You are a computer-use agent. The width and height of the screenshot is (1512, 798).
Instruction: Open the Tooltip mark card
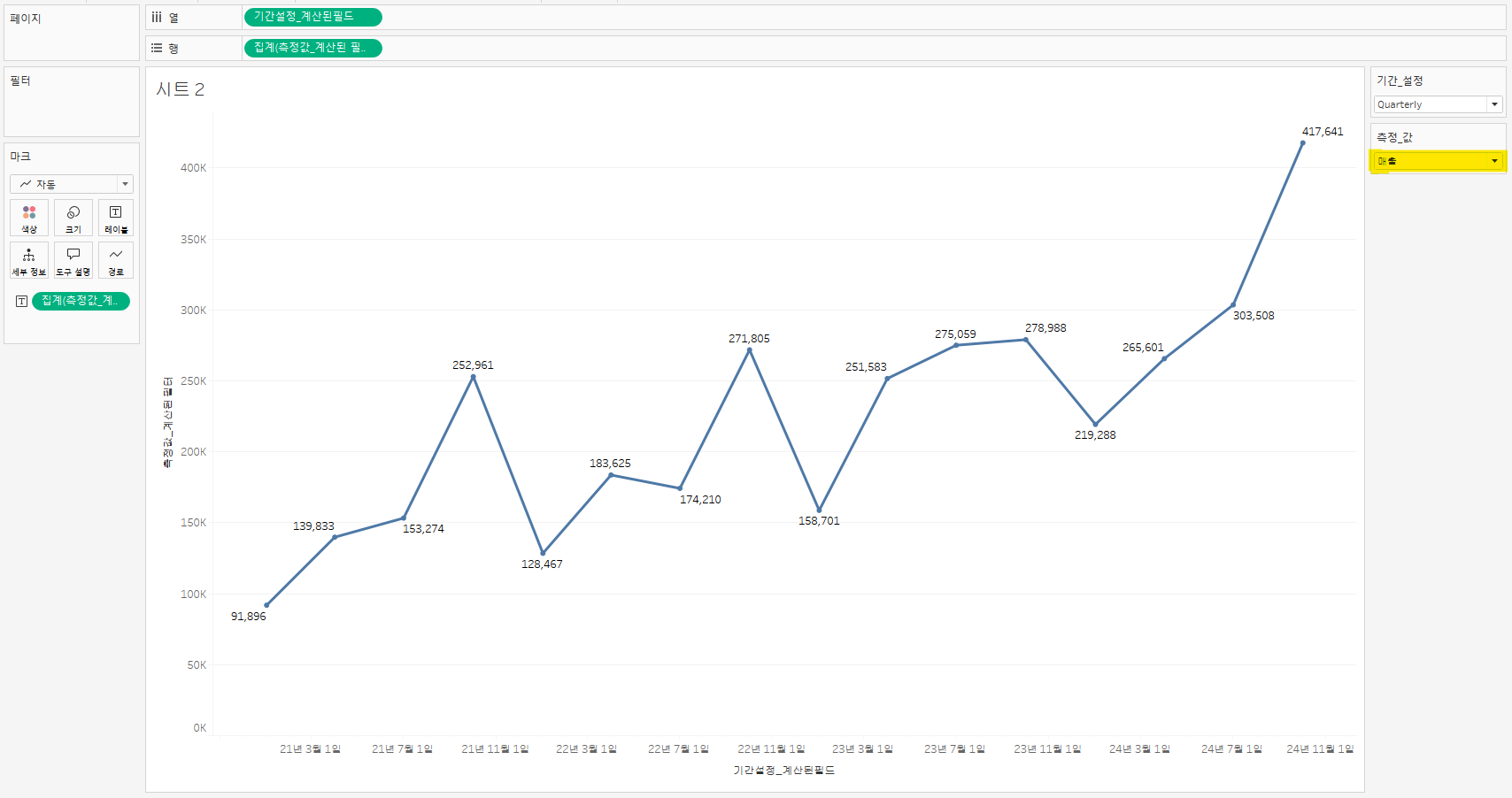point(73,260)
